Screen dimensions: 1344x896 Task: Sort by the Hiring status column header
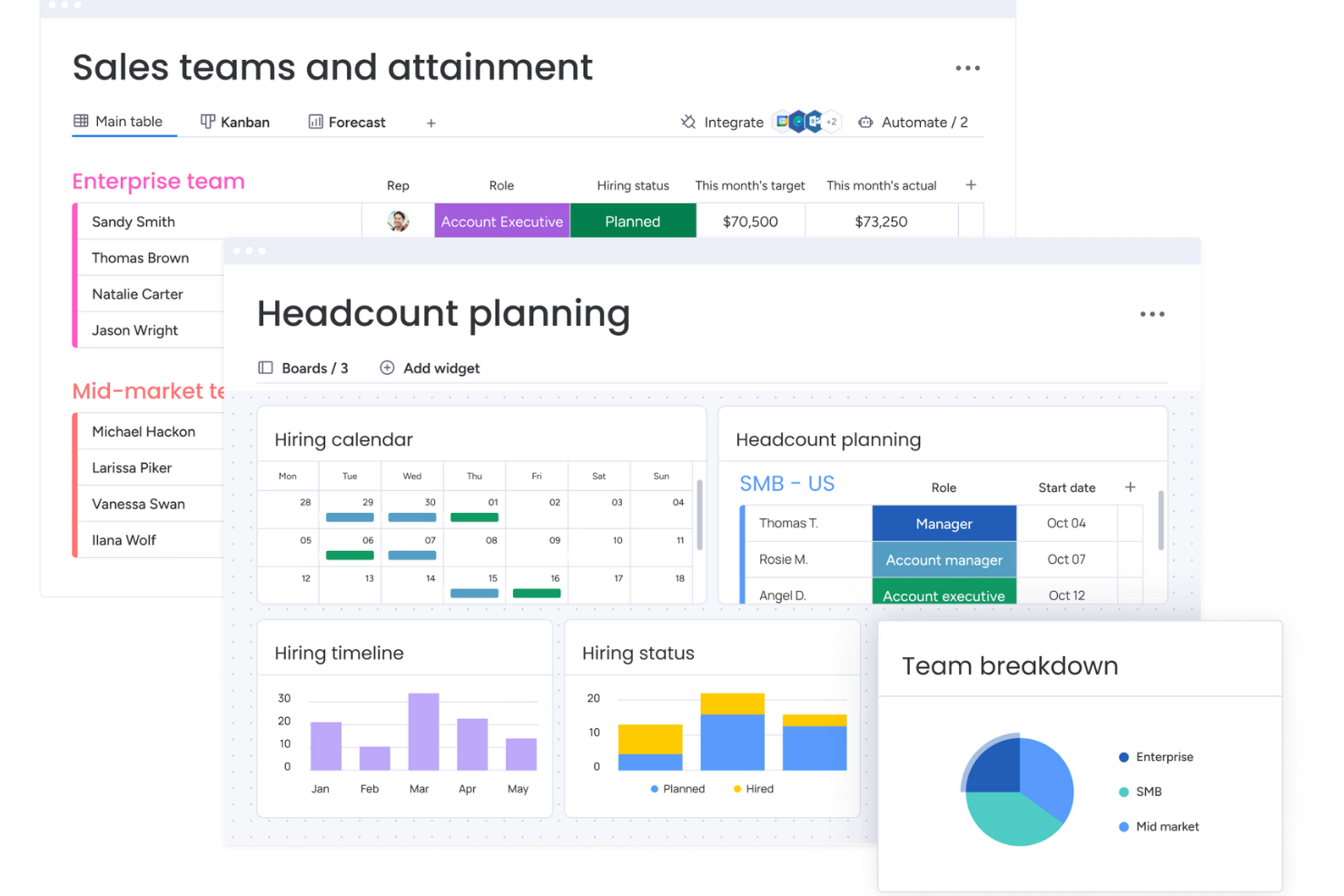(633, 185)
